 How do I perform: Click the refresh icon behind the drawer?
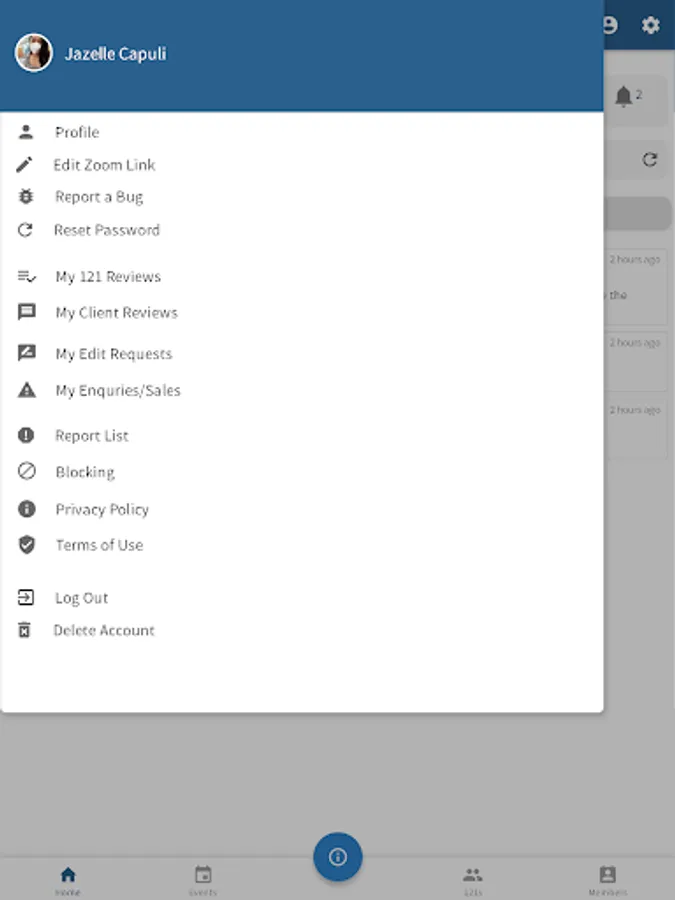pos(649,160)
